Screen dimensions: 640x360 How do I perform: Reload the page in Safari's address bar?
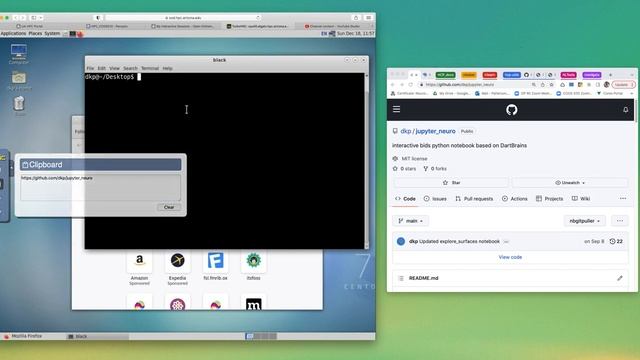tap(258, 18)
